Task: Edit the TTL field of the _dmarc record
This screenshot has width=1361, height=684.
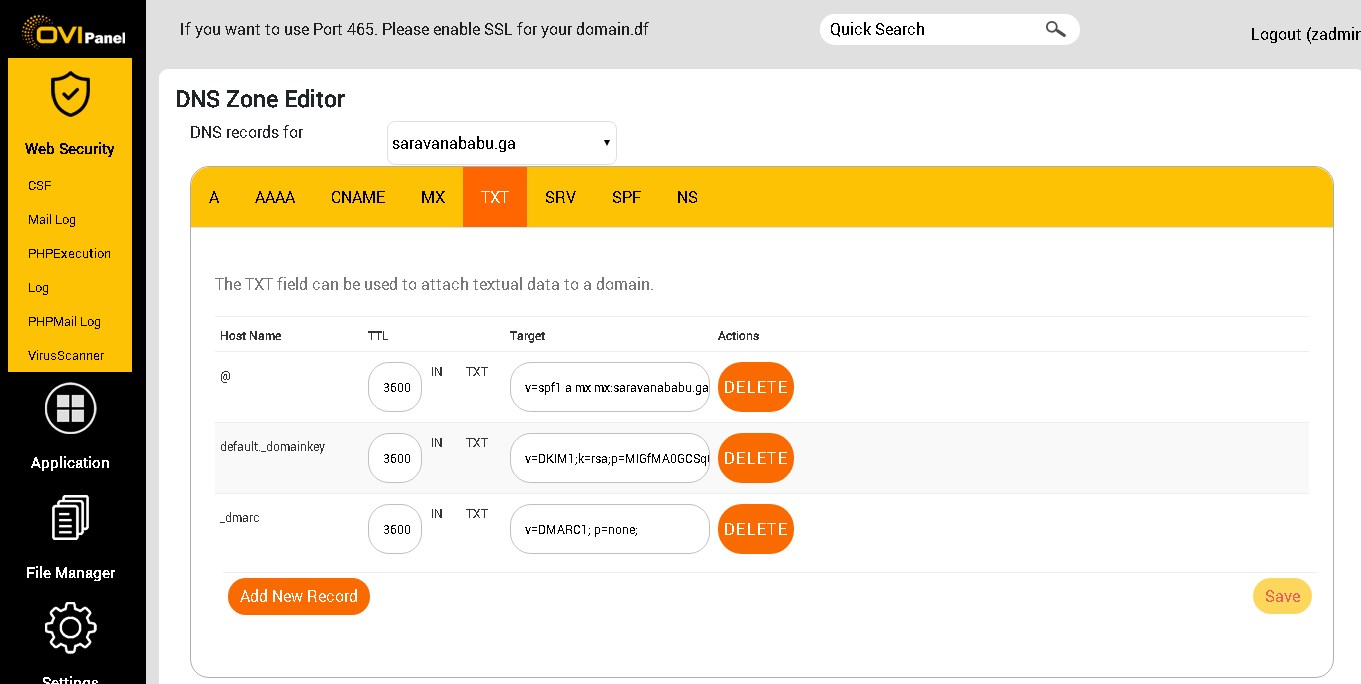Action: [394, 529]
